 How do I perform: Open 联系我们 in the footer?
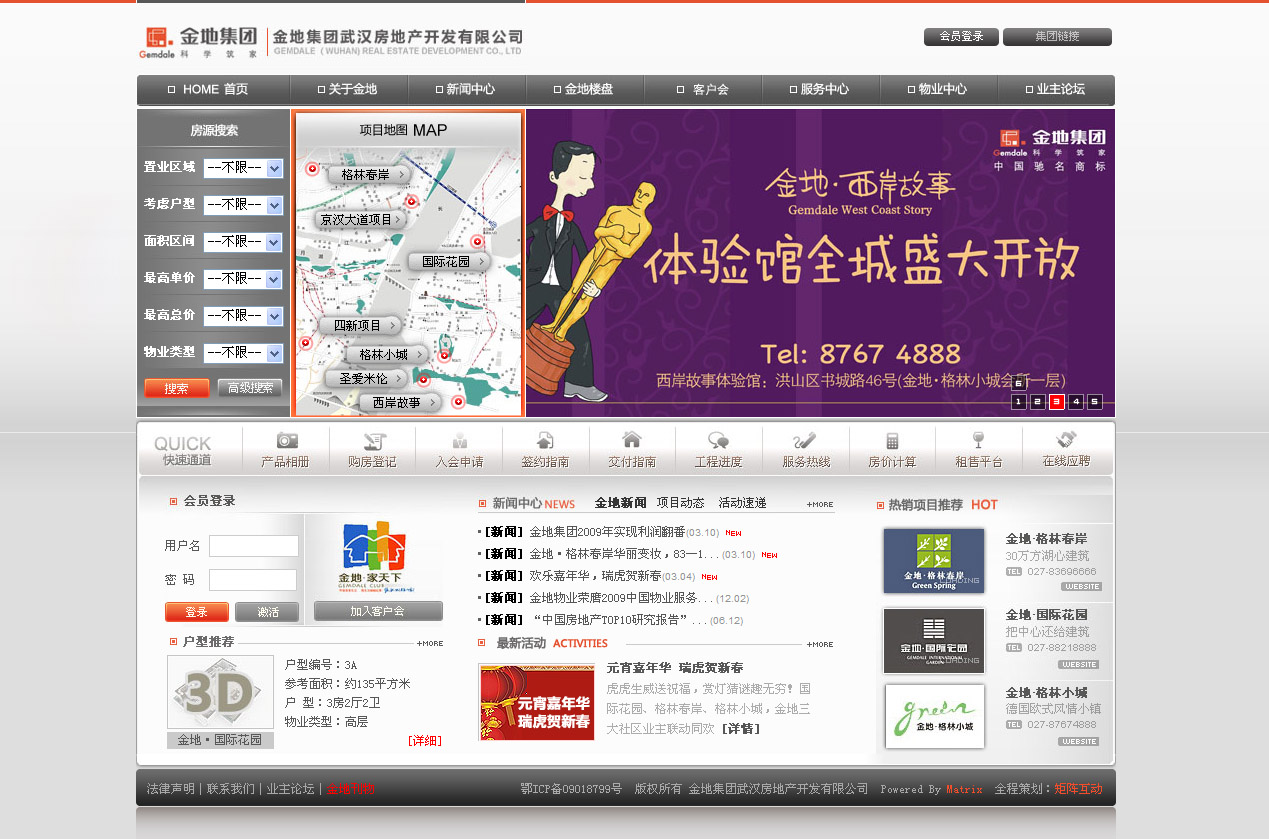pos(231,789)
